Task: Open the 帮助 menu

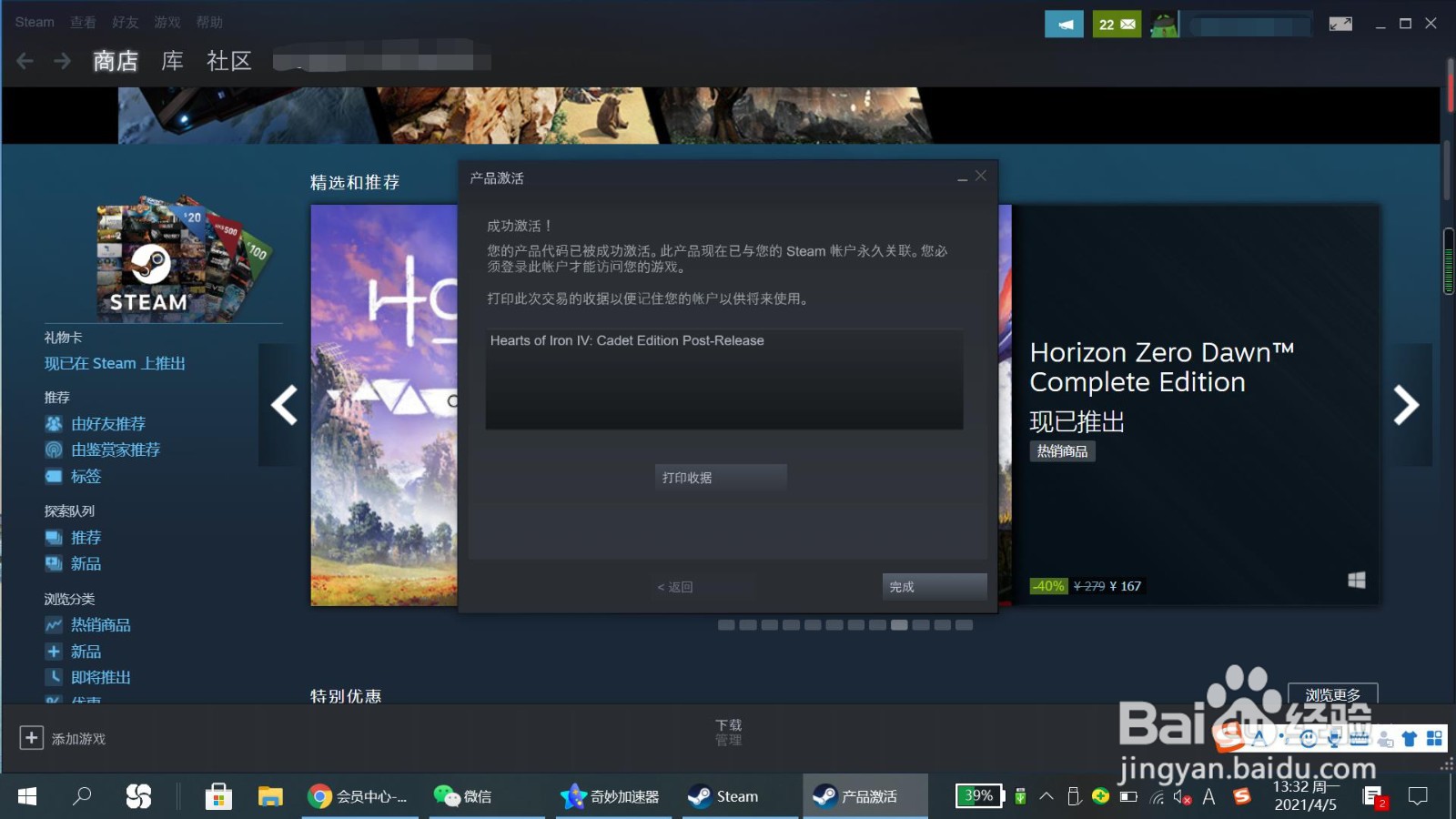Action: coord(208,22)
